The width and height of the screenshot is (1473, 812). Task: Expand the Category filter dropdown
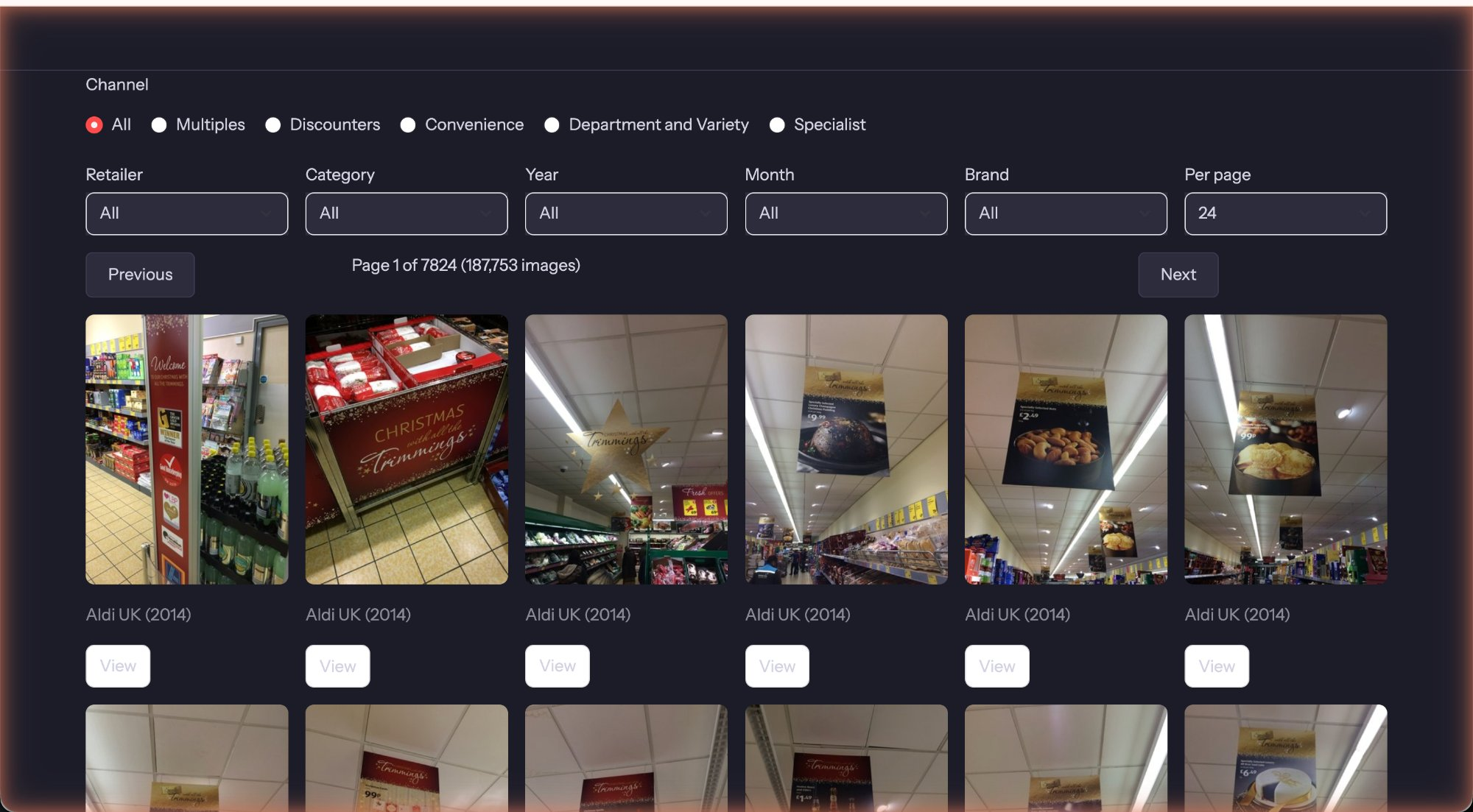pos(406,213)
